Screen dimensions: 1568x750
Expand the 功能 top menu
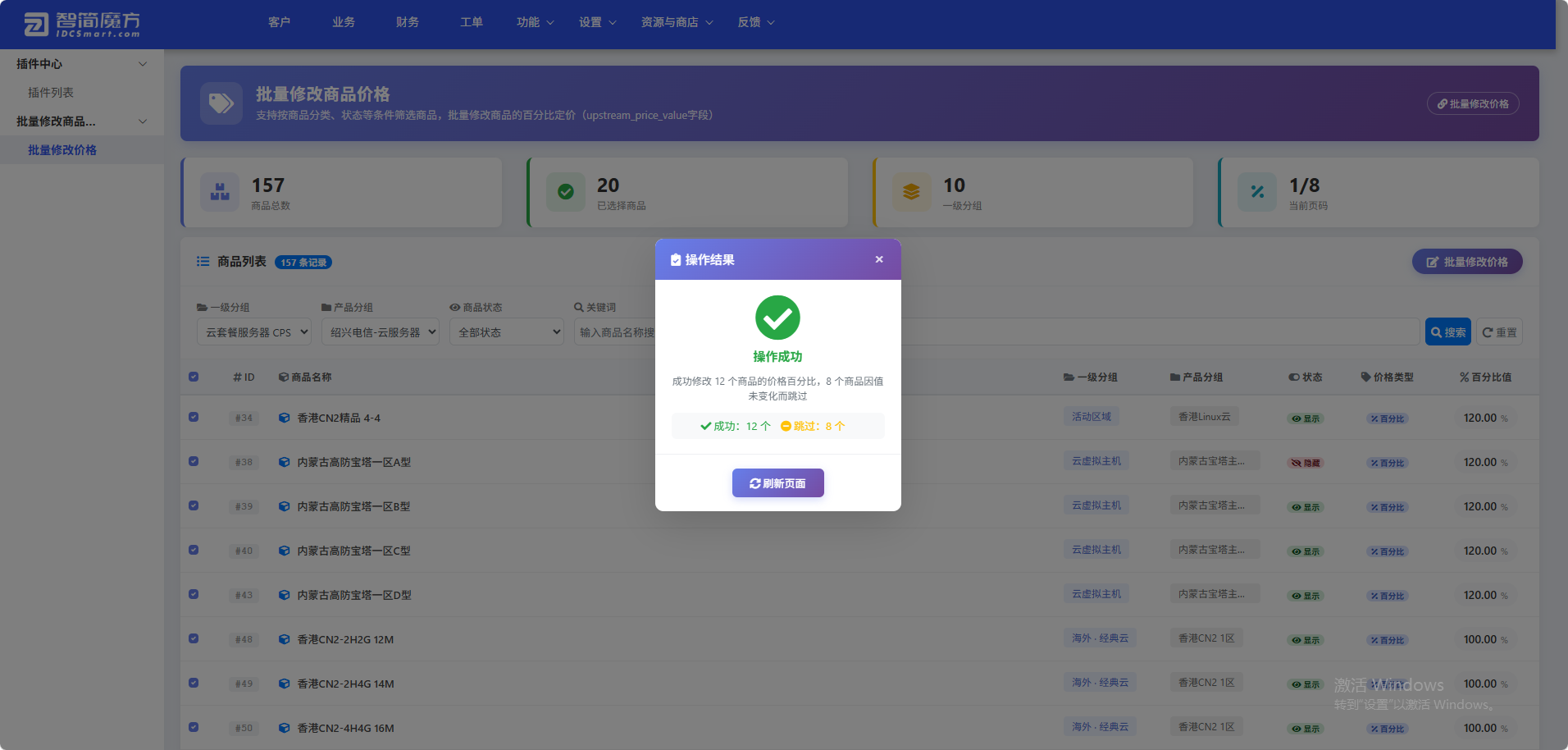(536, 22)
